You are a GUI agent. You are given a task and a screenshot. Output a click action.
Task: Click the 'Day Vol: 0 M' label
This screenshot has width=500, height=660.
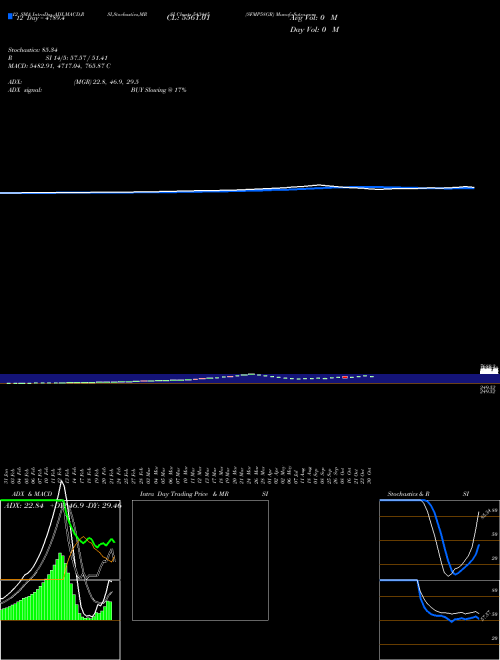click(314, 30)
